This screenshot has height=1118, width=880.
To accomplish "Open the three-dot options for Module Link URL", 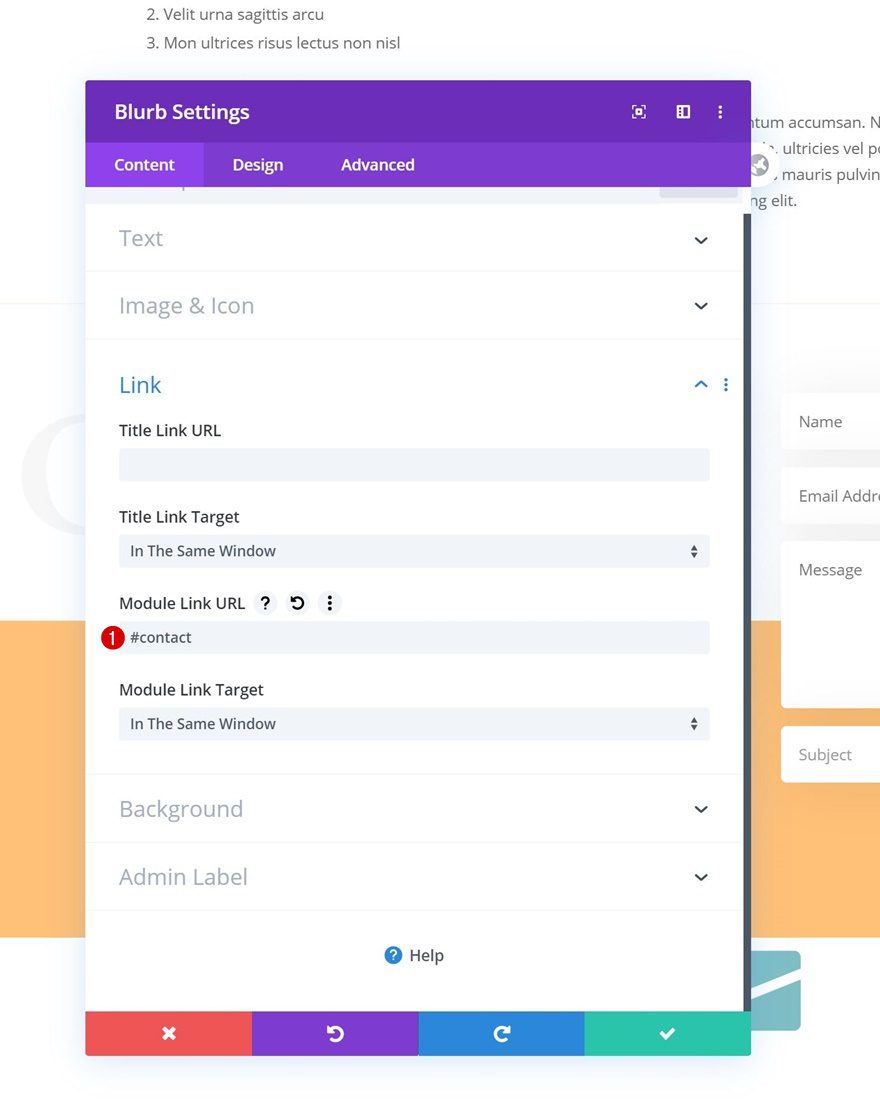I will (x=330, y=603).
